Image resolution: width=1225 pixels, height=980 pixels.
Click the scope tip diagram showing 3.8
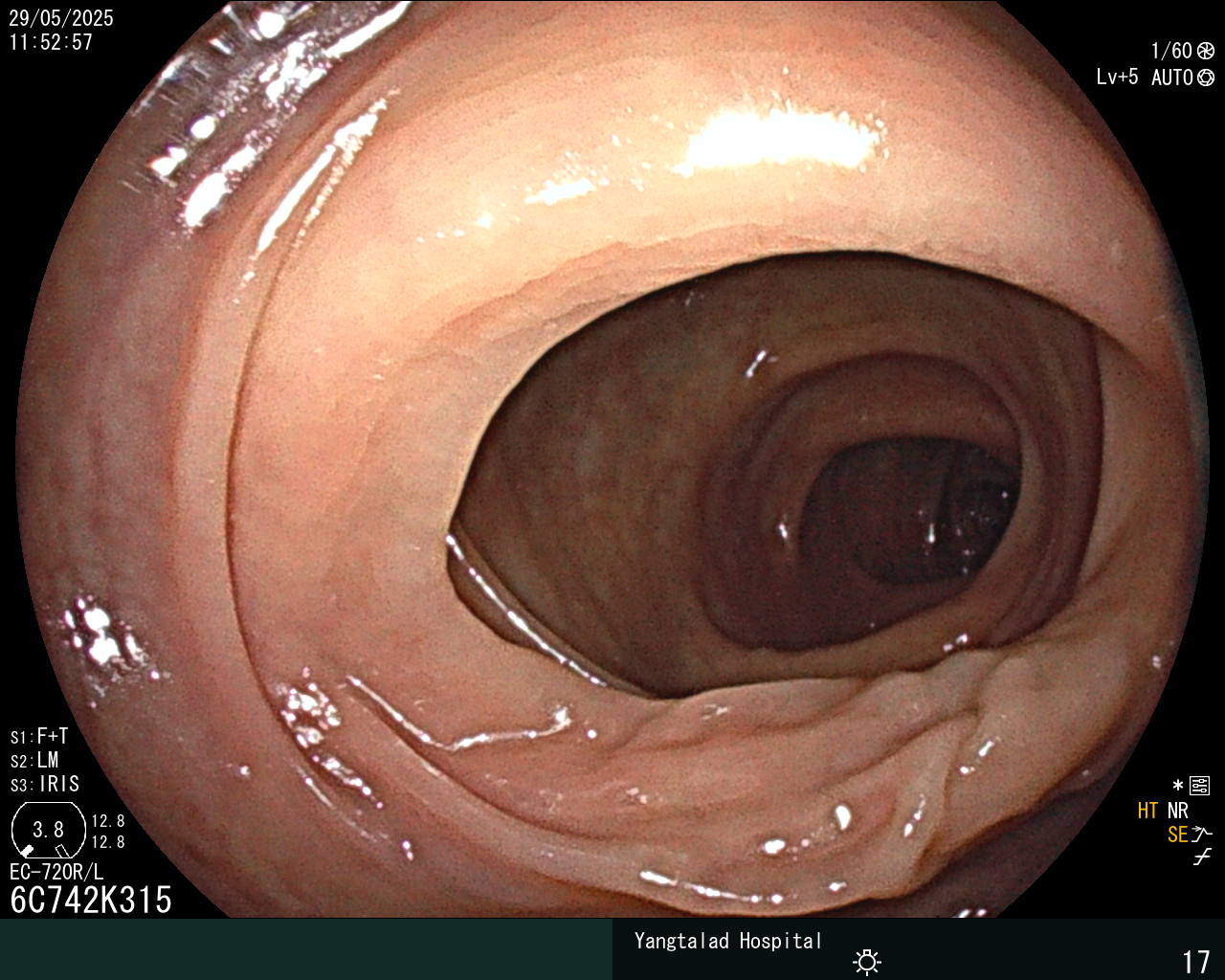pyautogui.click(x=49, y=830)
